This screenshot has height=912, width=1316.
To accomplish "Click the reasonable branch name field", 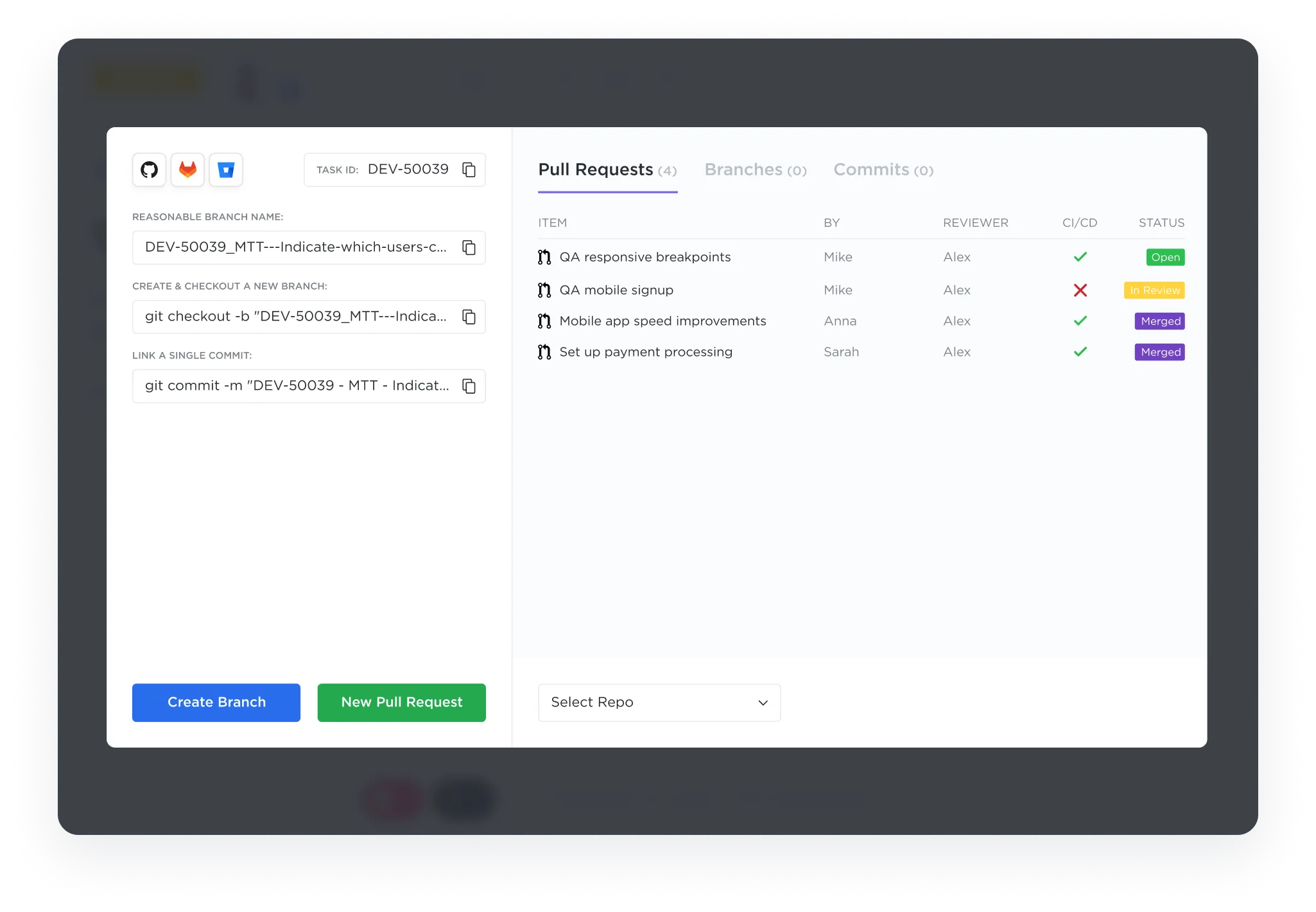I will pyautogui.click(x=309, y=247).
